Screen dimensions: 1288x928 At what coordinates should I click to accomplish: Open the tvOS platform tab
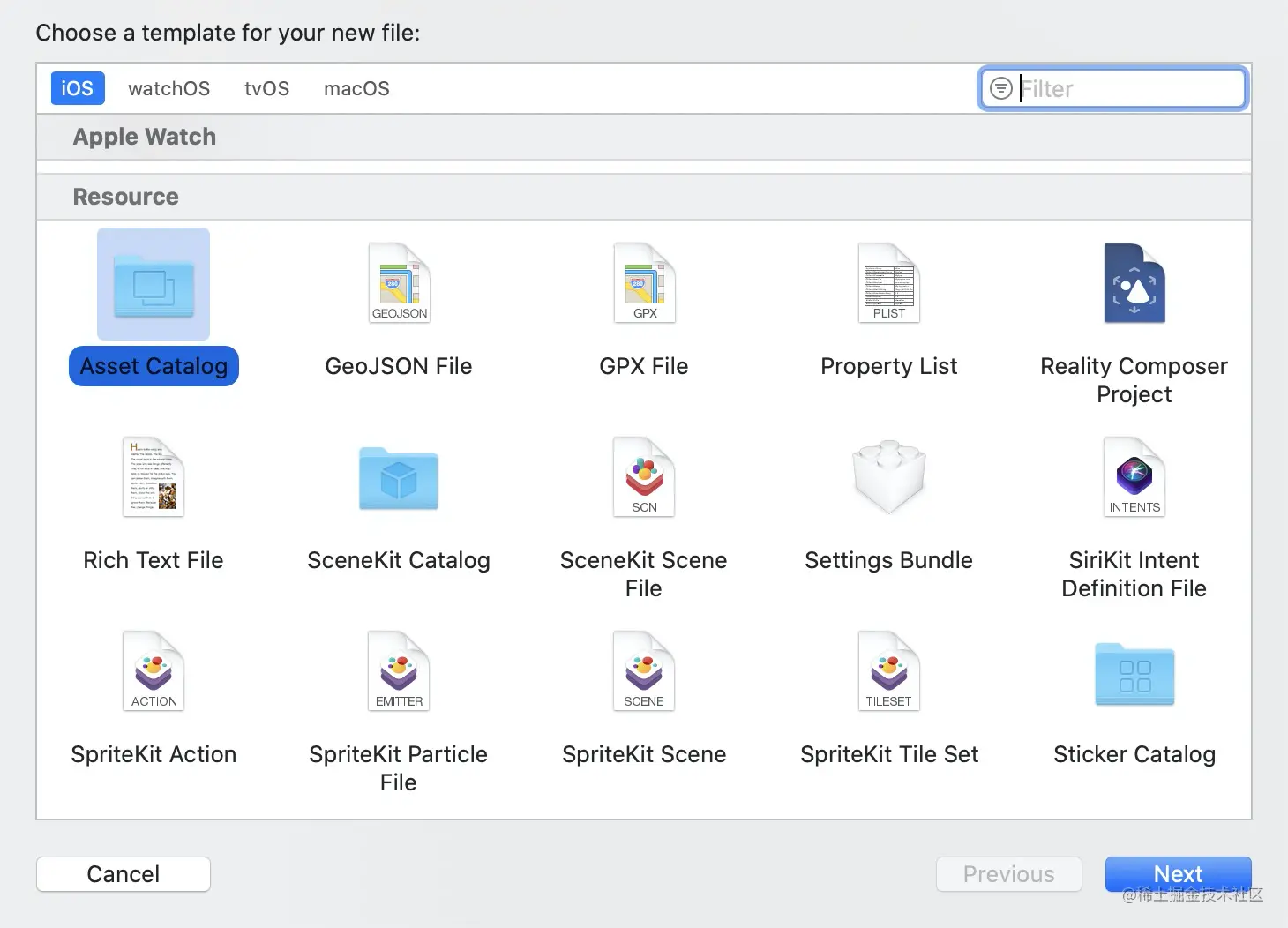click(266, 88)
